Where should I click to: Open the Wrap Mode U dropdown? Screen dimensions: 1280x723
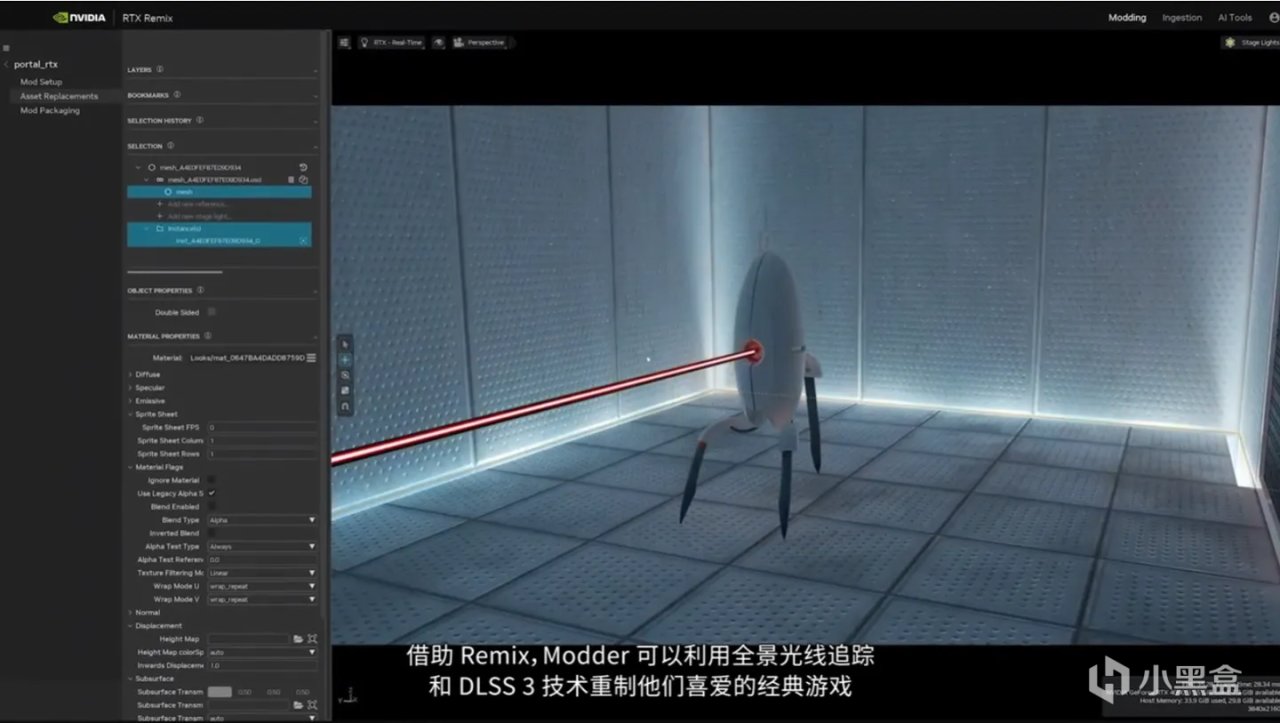(262, 586)
